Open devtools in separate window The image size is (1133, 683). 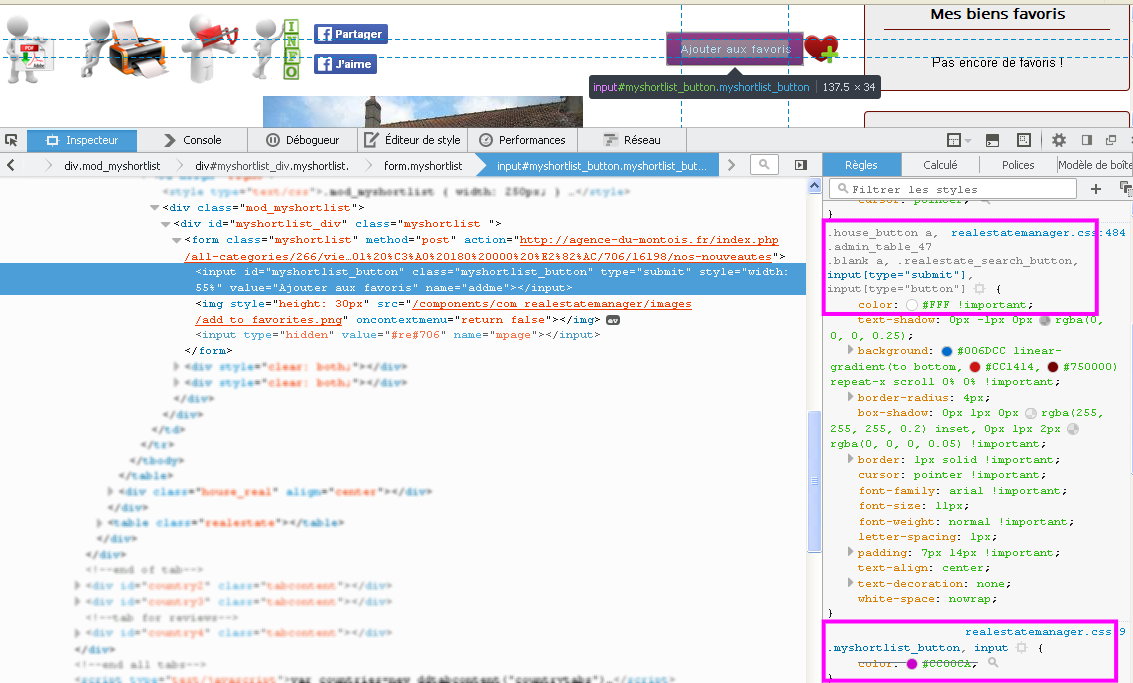coord(1111,140)
